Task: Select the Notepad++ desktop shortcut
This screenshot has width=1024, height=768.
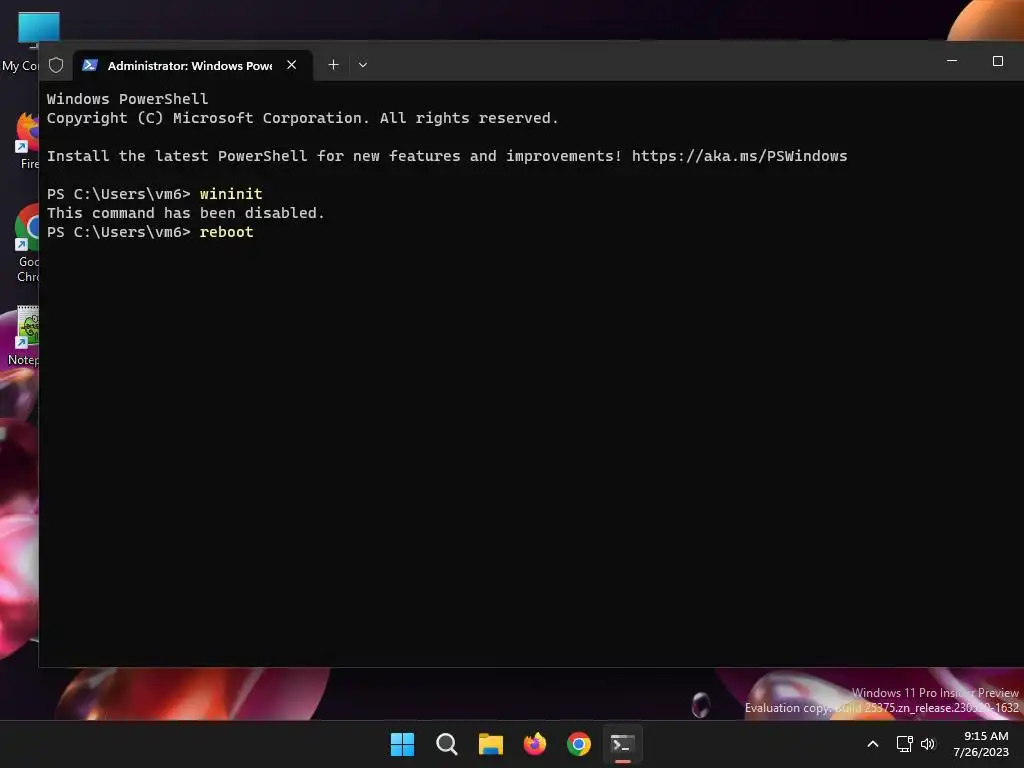Action: 22,336
